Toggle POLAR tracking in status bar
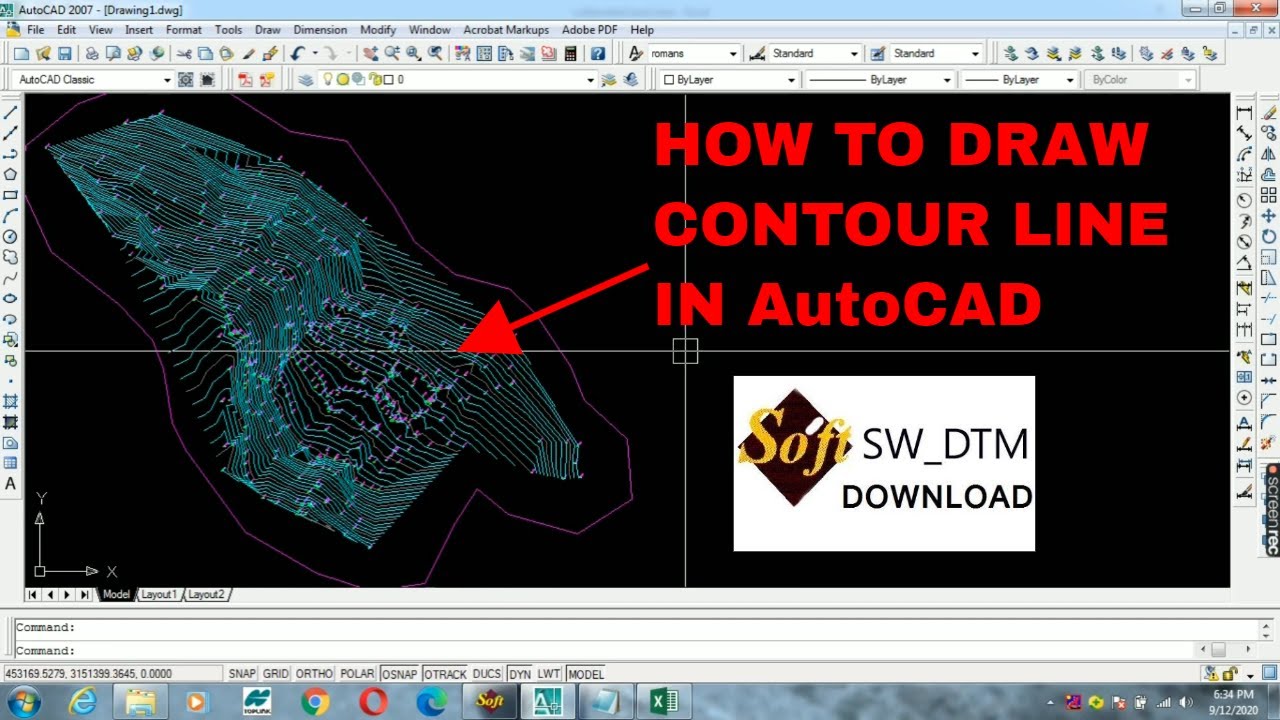The image size is (1280, 720). 357,674
